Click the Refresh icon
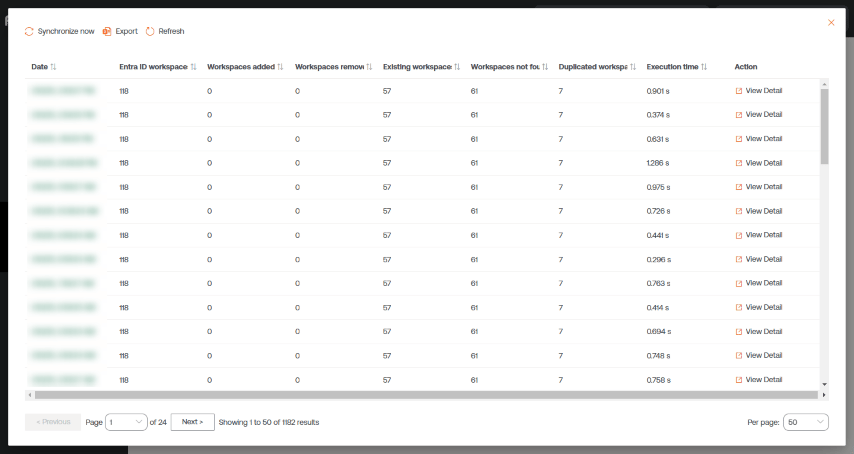The width and height of the screenshot is (854, 454). point(150,32)
